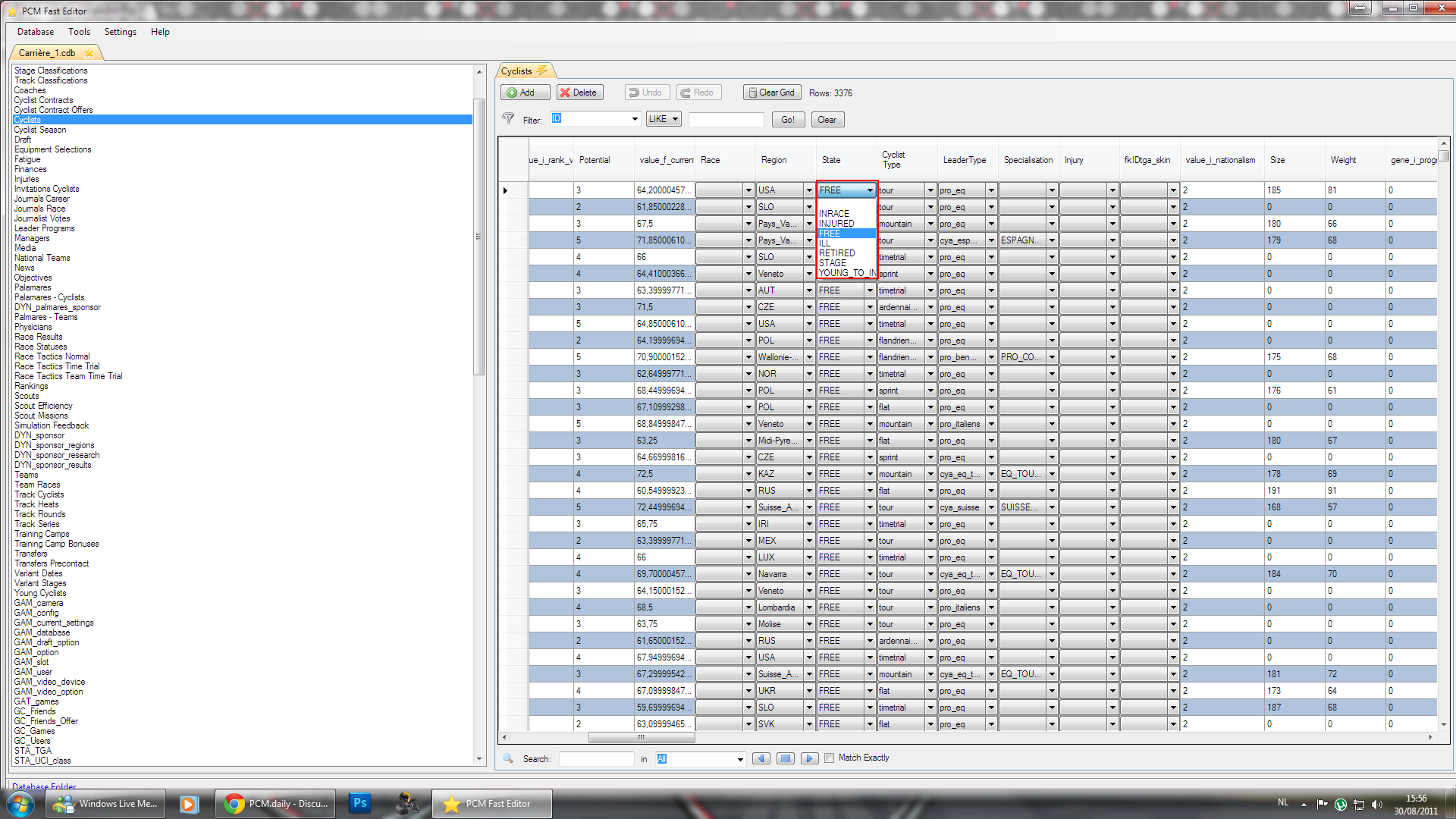Open the Filter column dropdown
Screen dimensions: 1456x819
[x=635, y=119]
